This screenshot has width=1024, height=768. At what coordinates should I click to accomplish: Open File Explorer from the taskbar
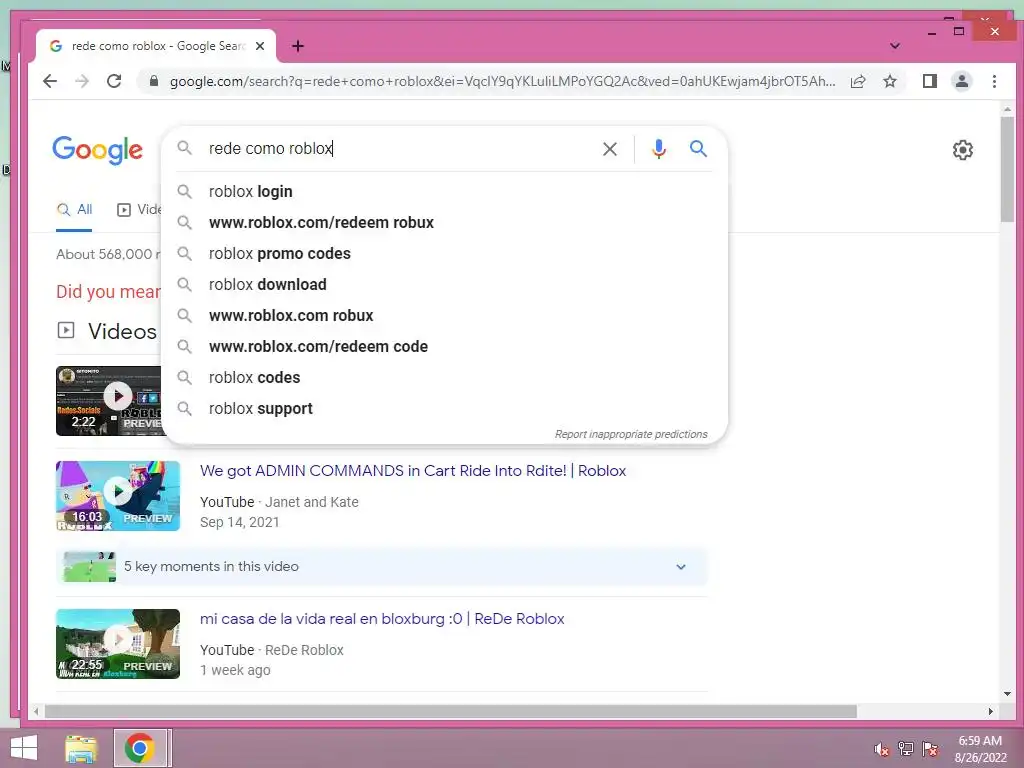[81, 748]
